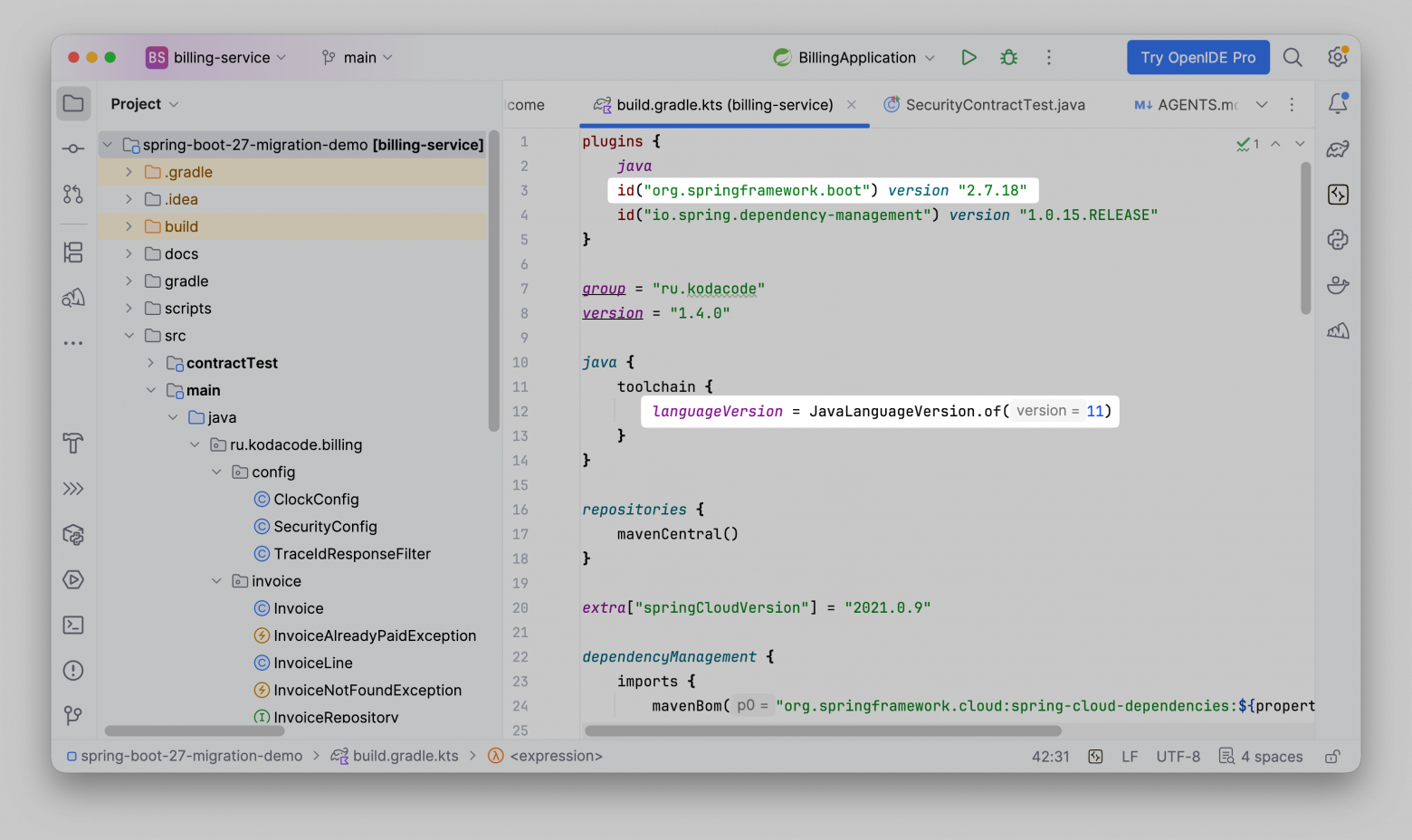Open the Structure tool window
This screenshot has width=1412, height=840.
coord(73,253)
